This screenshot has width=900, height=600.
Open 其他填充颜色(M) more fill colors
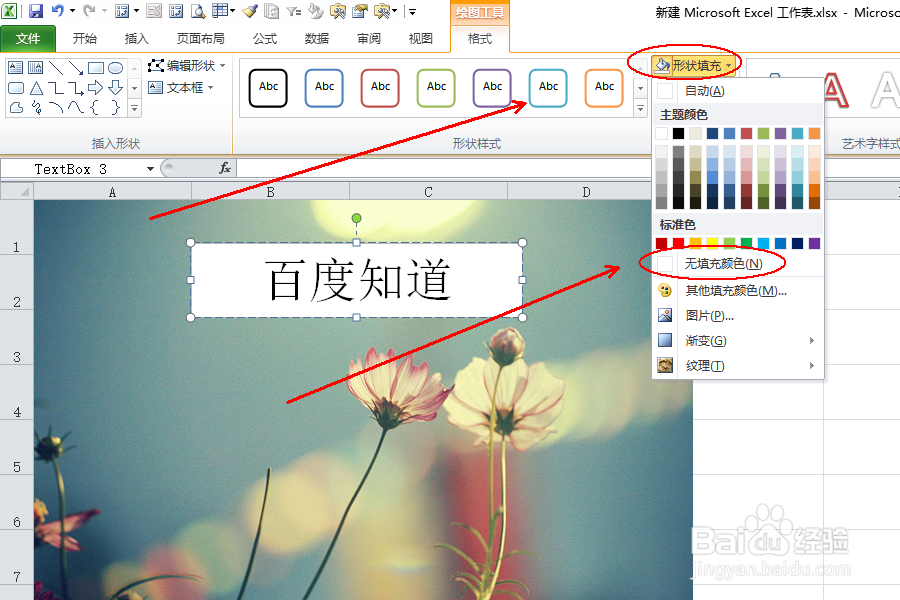coord(738,291)
